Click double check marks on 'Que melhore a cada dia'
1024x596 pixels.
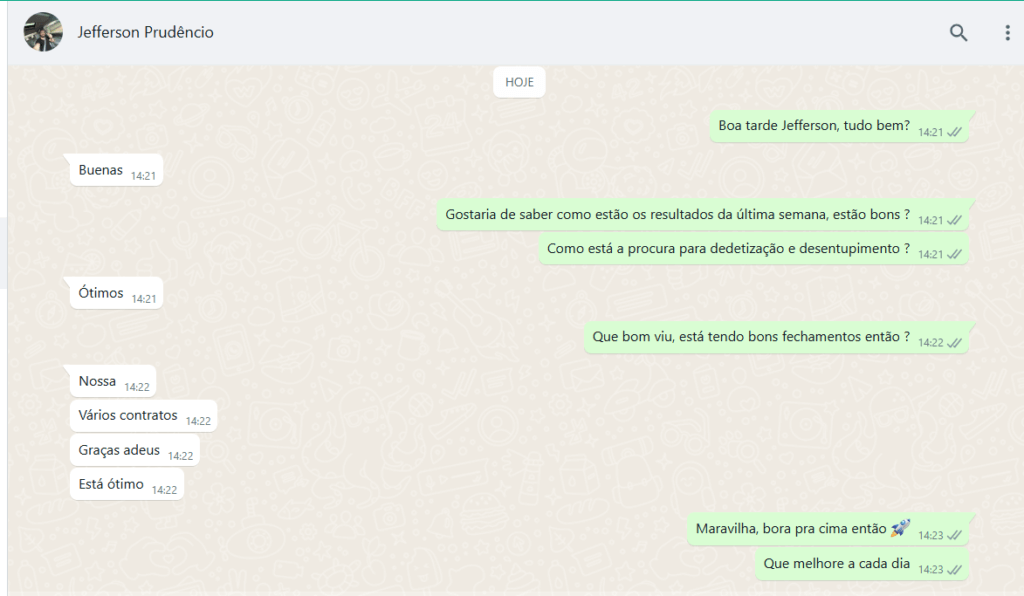click(954, 570)
